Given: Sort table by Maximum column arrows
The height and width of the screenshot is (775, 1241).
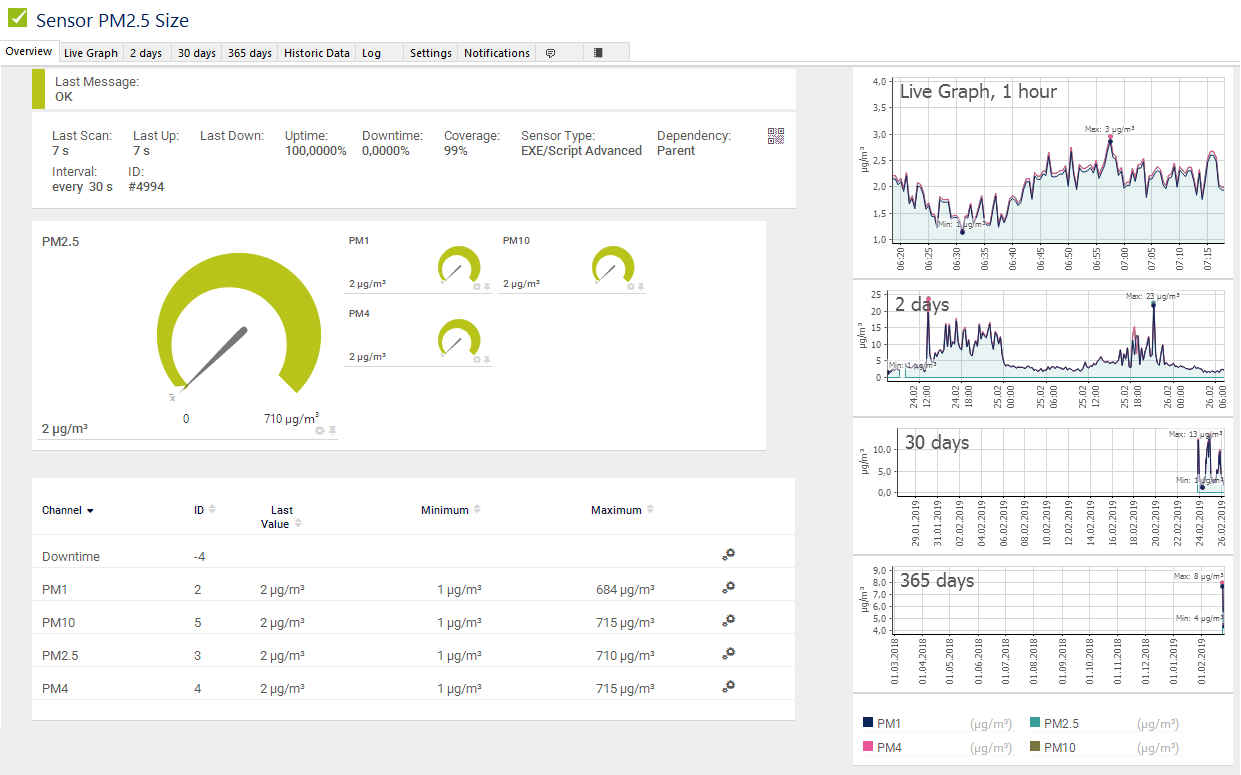Looking at the screenshot, I should point(650,510).
